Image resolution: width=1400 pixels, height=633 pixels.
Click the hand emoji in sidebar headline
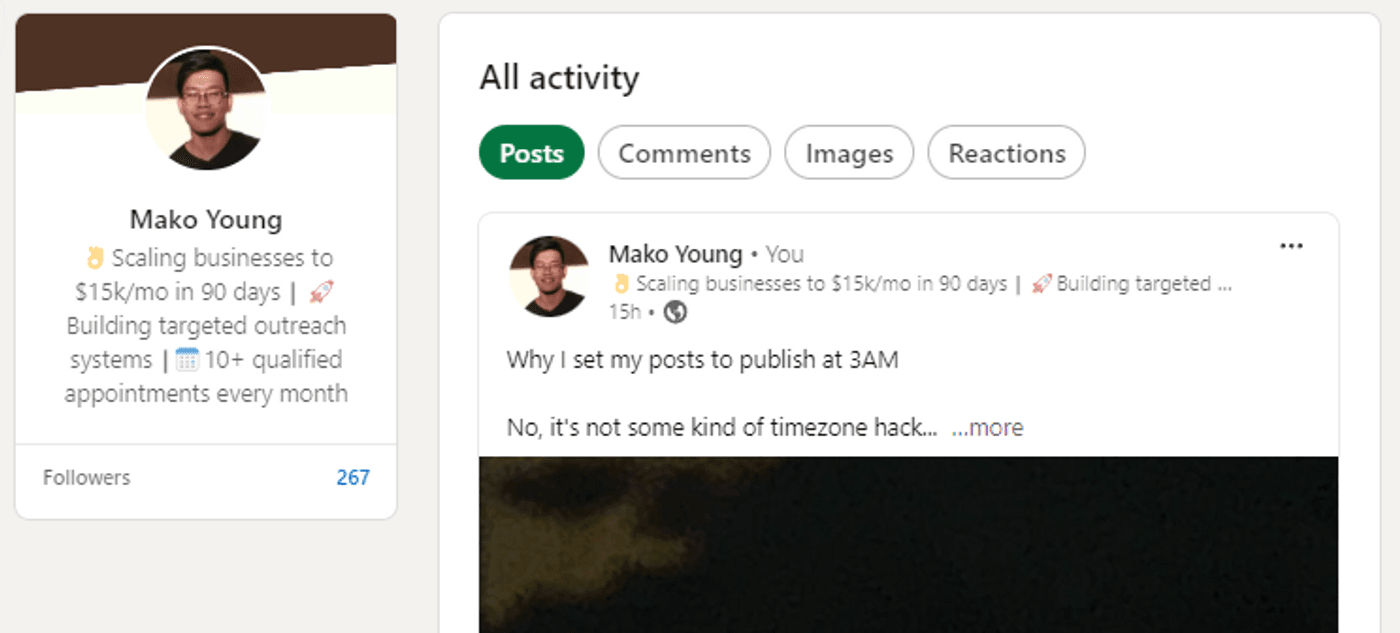pos(96,259)
